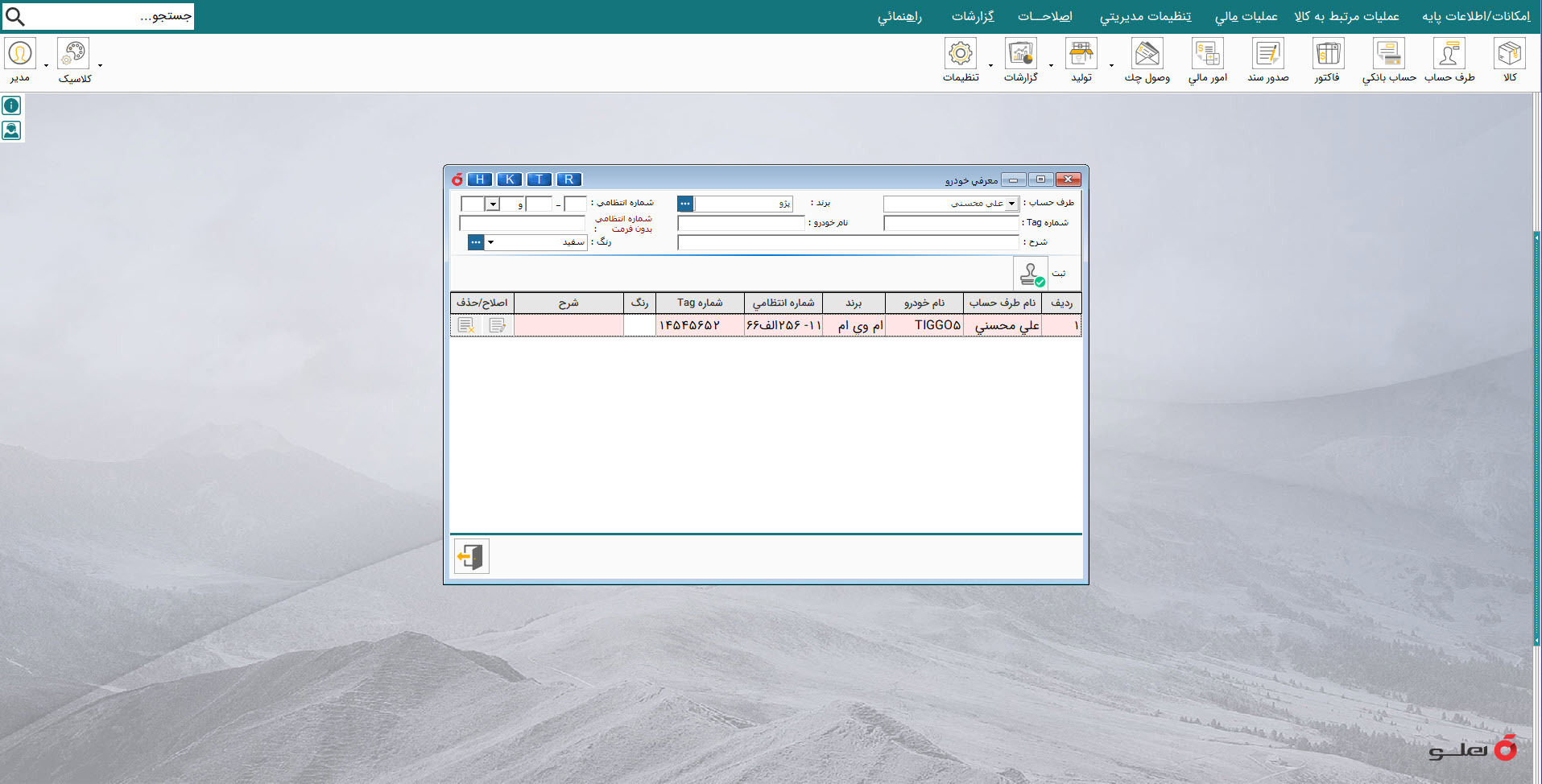This screenshot has height=784, width=1542.
Task: Click the R shortcut button in dialog title
Action: [x=569, y=179]
